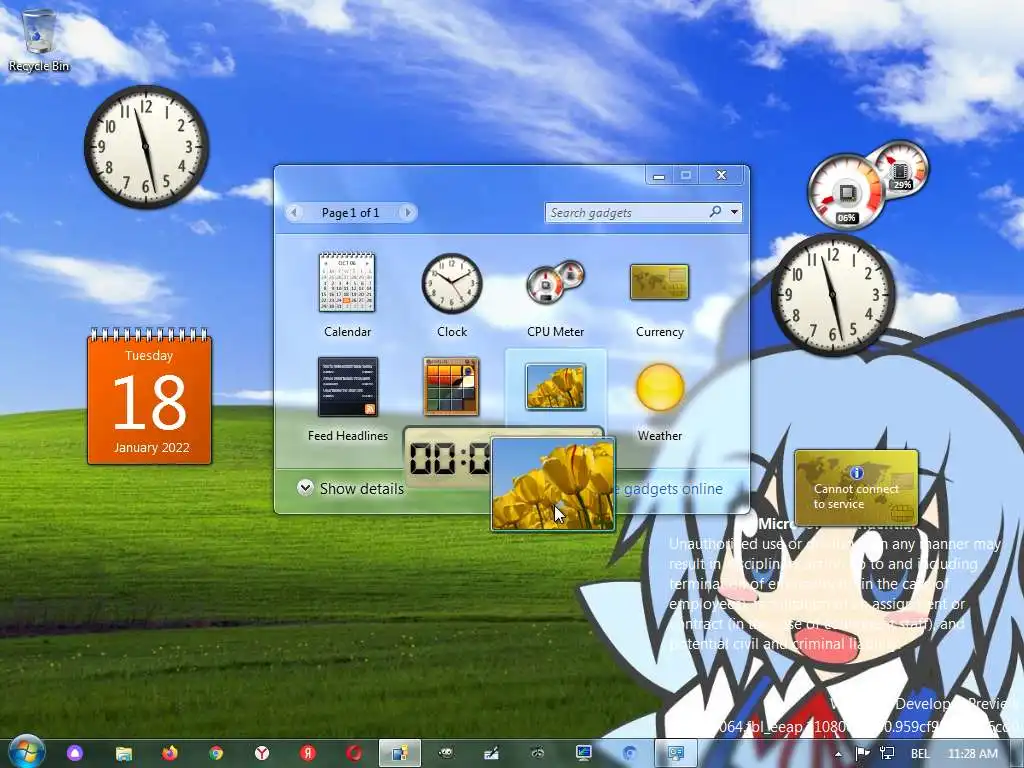
Task: Open File Explorer from the taskbar
Action: point(123,754)
